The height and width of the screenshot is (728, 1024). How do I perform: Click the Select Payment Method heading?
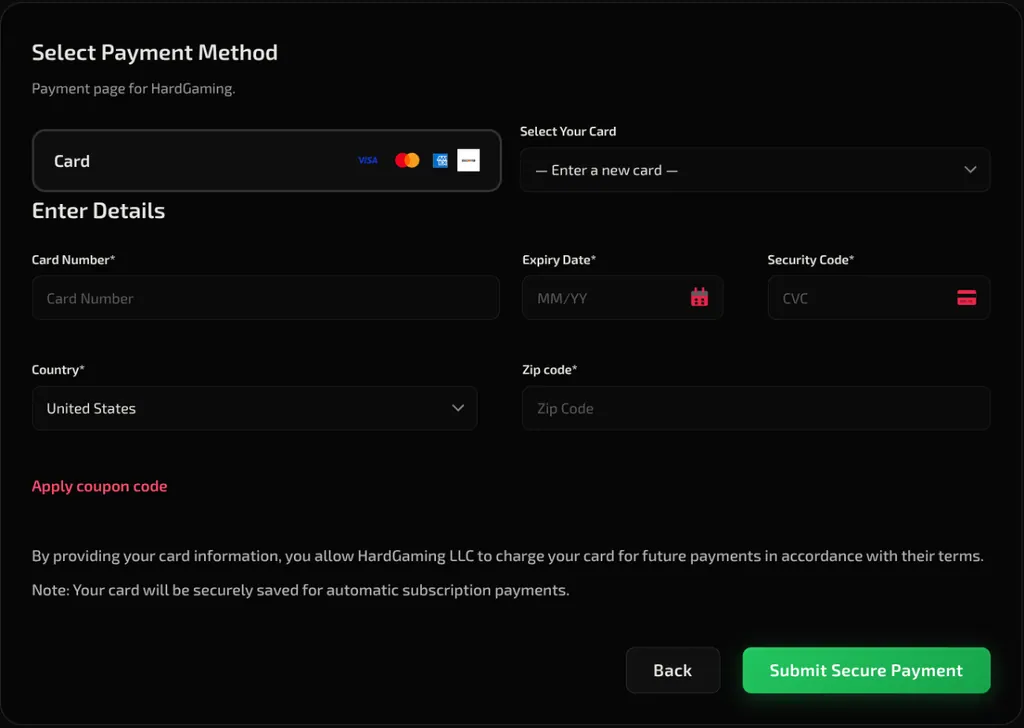click(155, 52)
